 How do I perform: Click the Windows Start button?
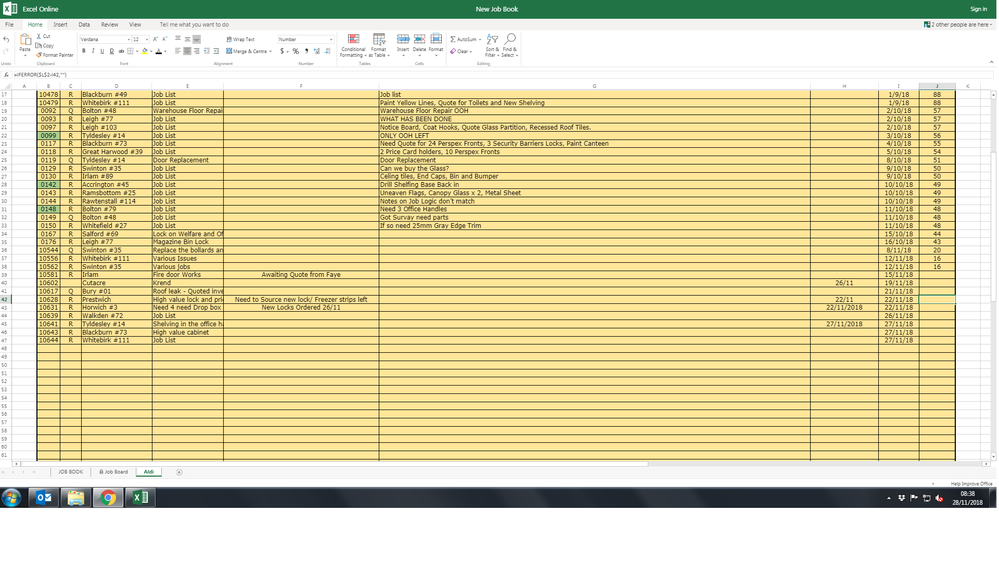11,498
